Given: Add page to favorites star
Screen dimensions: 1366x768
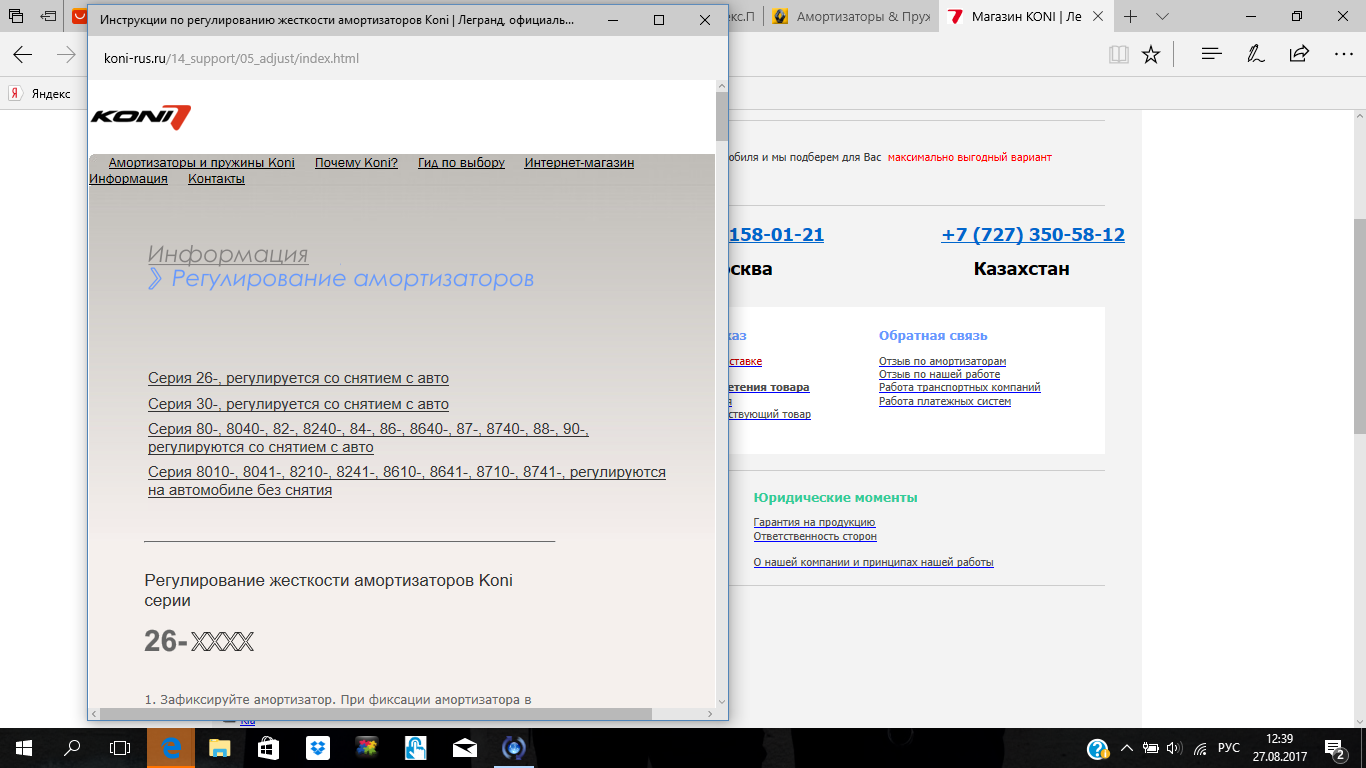Looking at the screenshot, I should click(x=1151, y=55).
